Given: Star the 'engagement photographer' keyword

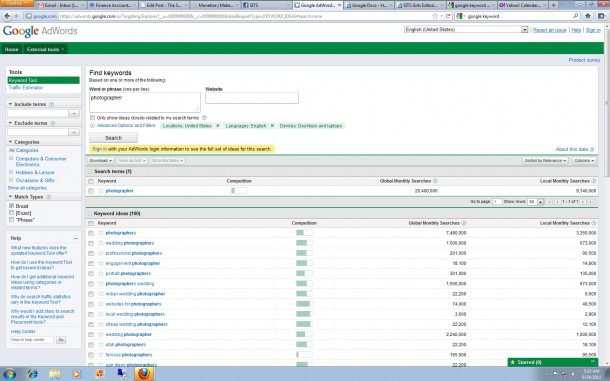Looking at the screenshot, I should point(101,263).
